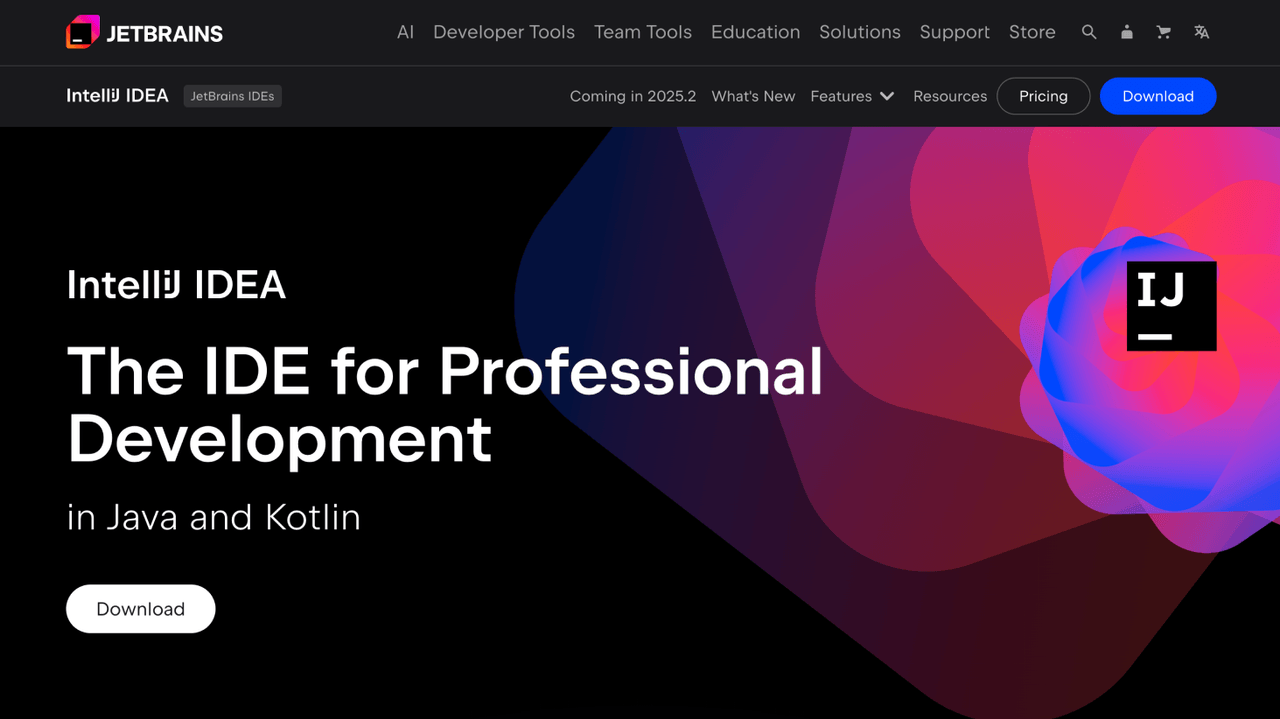Click the JetBrains logo icon

click(x=83, y=31)
